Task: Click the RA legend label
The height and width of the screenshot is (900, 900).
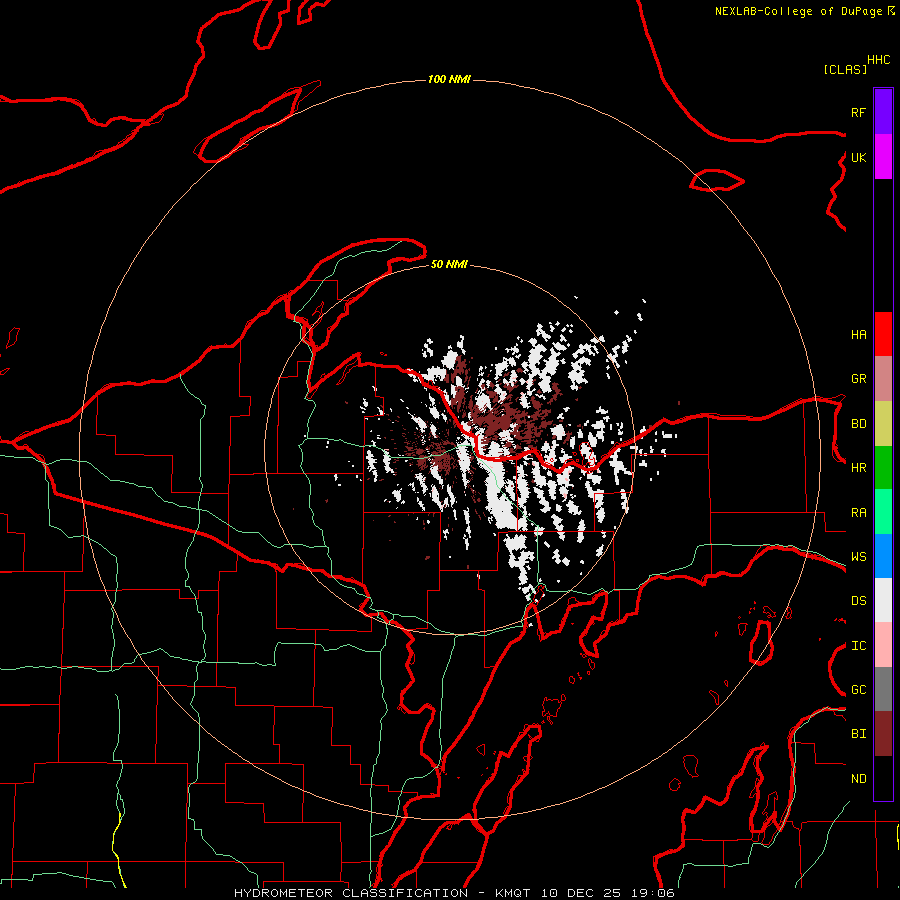Action: (x=858, y=513)
